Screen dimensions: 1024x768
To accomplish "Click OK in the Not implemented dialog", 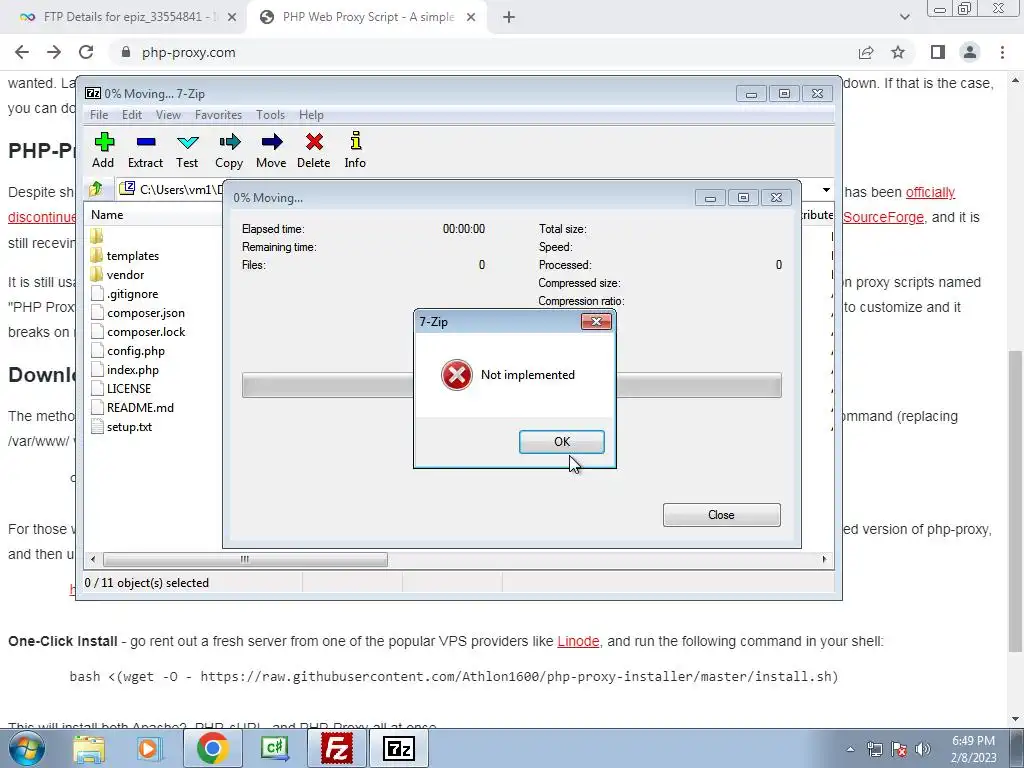I will coord(562,442).
